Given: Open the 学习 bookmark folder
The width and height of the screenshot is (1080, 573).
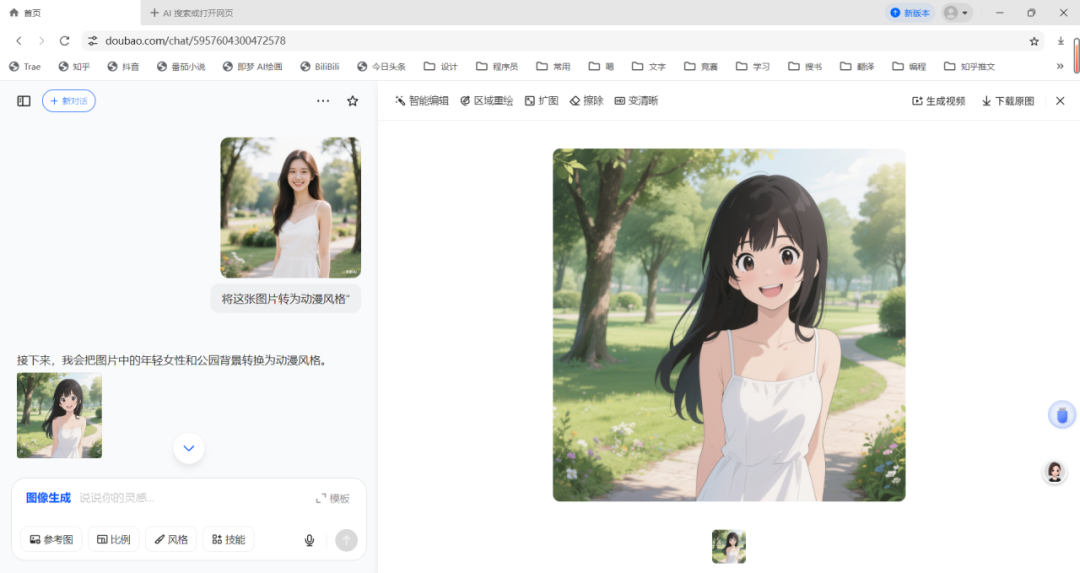Looking at the screenshot, I should [x=753, y=66].
